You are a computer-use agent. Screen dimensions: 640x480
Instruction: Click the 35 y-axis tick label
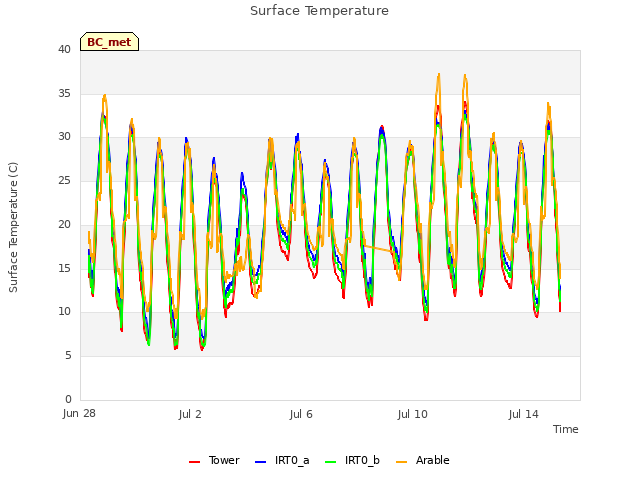[64, 93]
